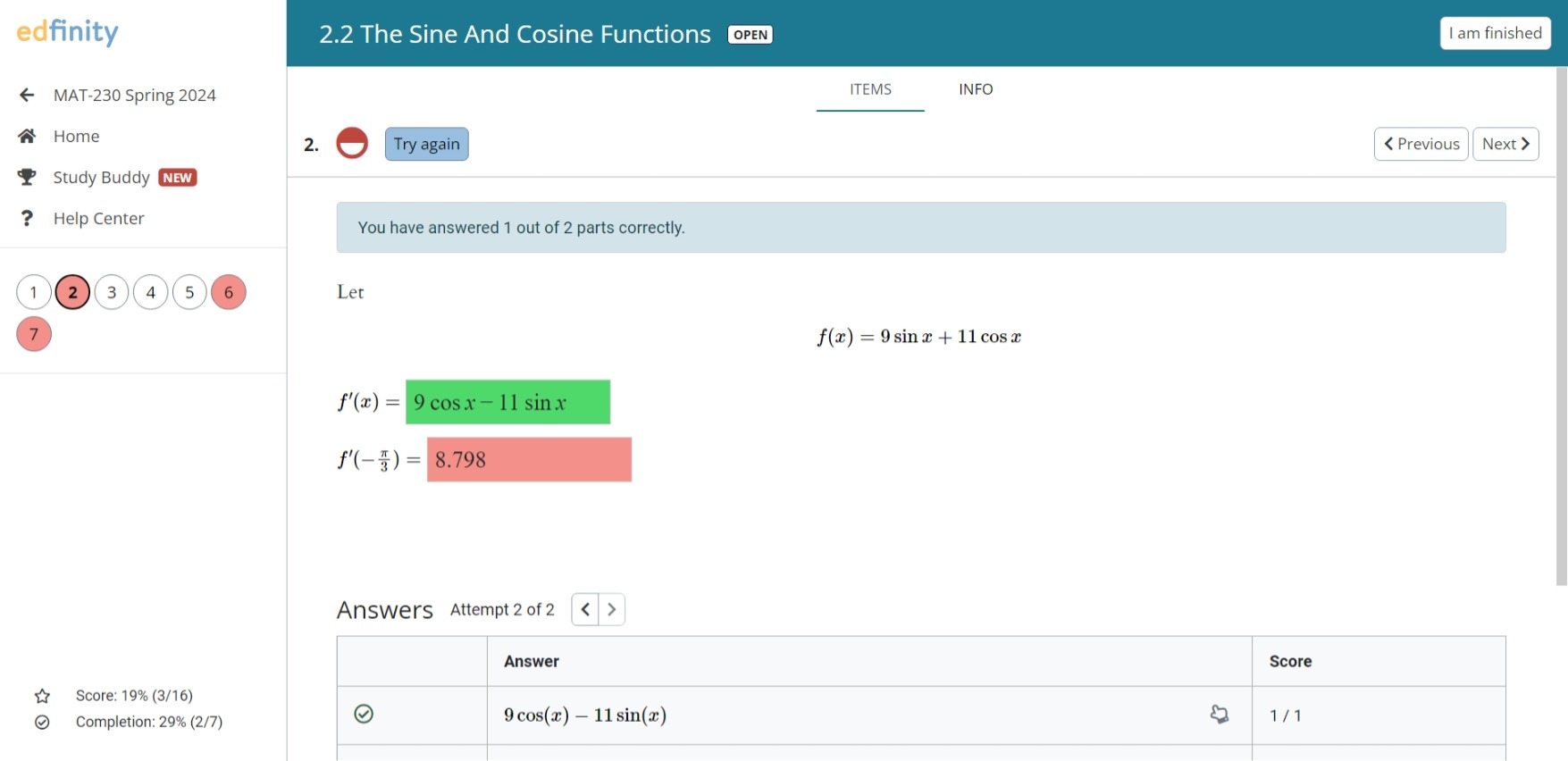Viewport: 1568px width, 761px height.
Task: Click the completion check icon
Action: tap(42, 722)
